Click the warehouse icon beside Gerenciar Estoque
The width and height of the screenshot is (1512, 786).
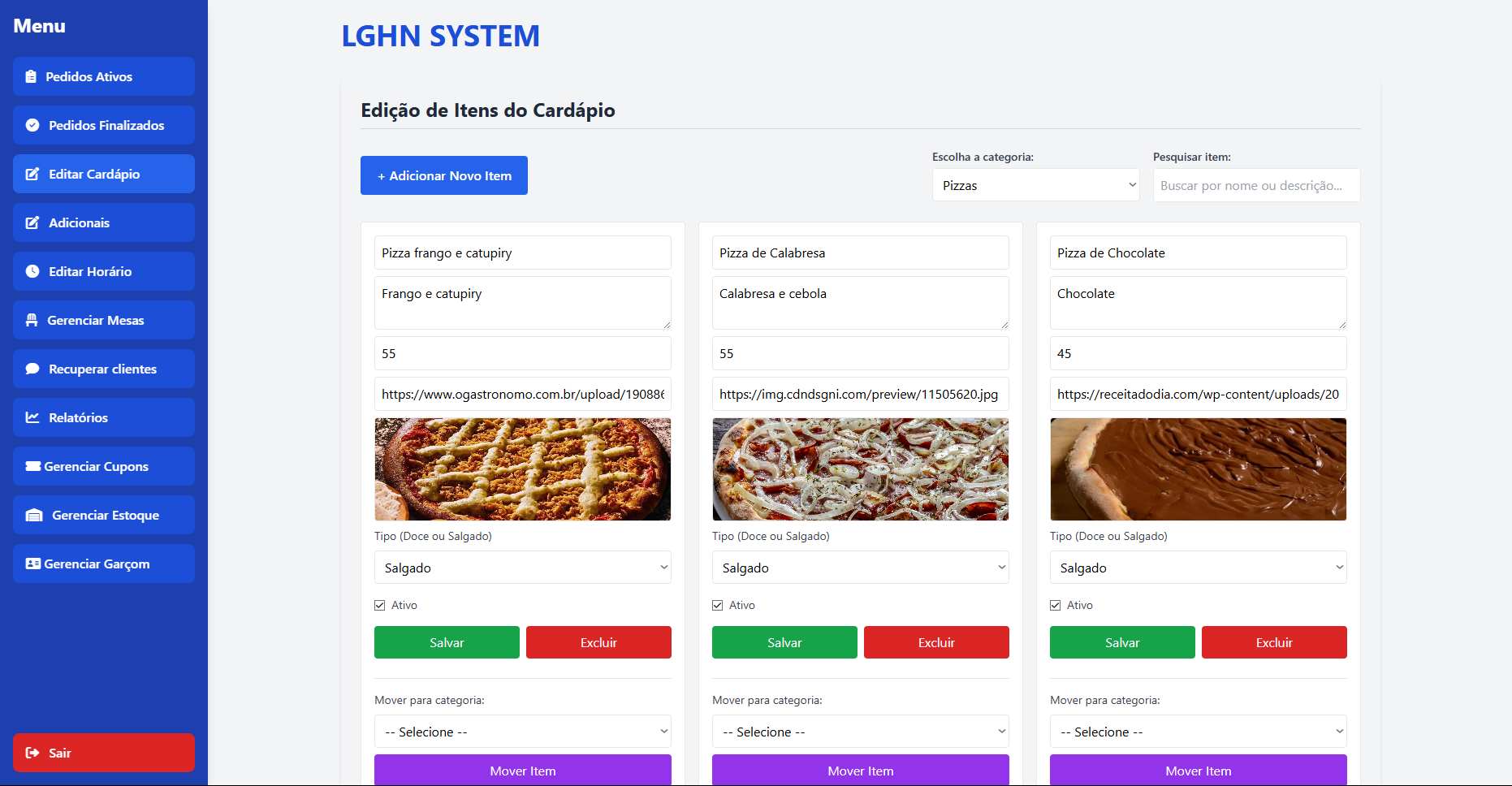click(x=34, y=515)
